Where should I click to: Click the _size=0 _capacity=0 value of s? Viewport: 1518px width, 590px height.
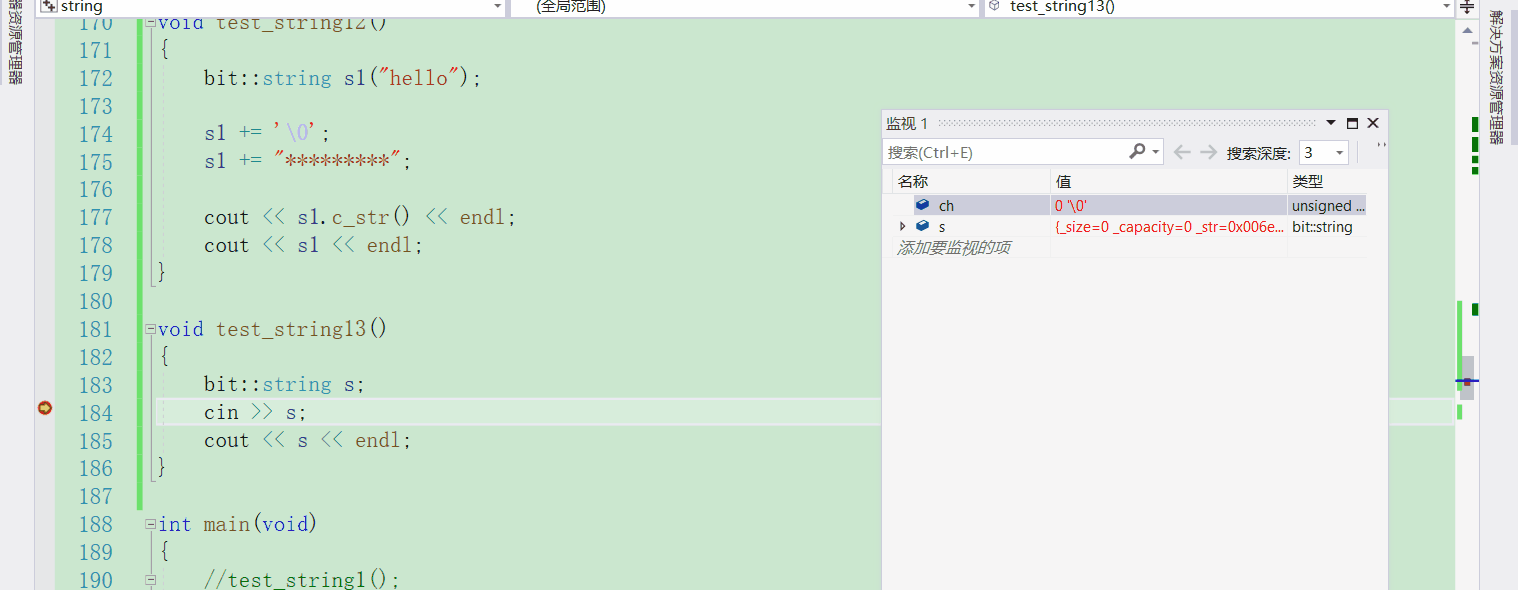(x=1169, y=227)
